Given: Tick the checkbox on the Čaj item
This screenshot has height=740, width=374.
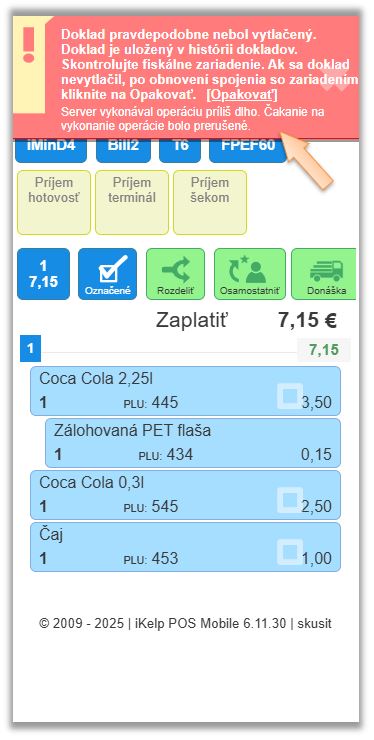Looking at the screenshot, I should [290, 552].
